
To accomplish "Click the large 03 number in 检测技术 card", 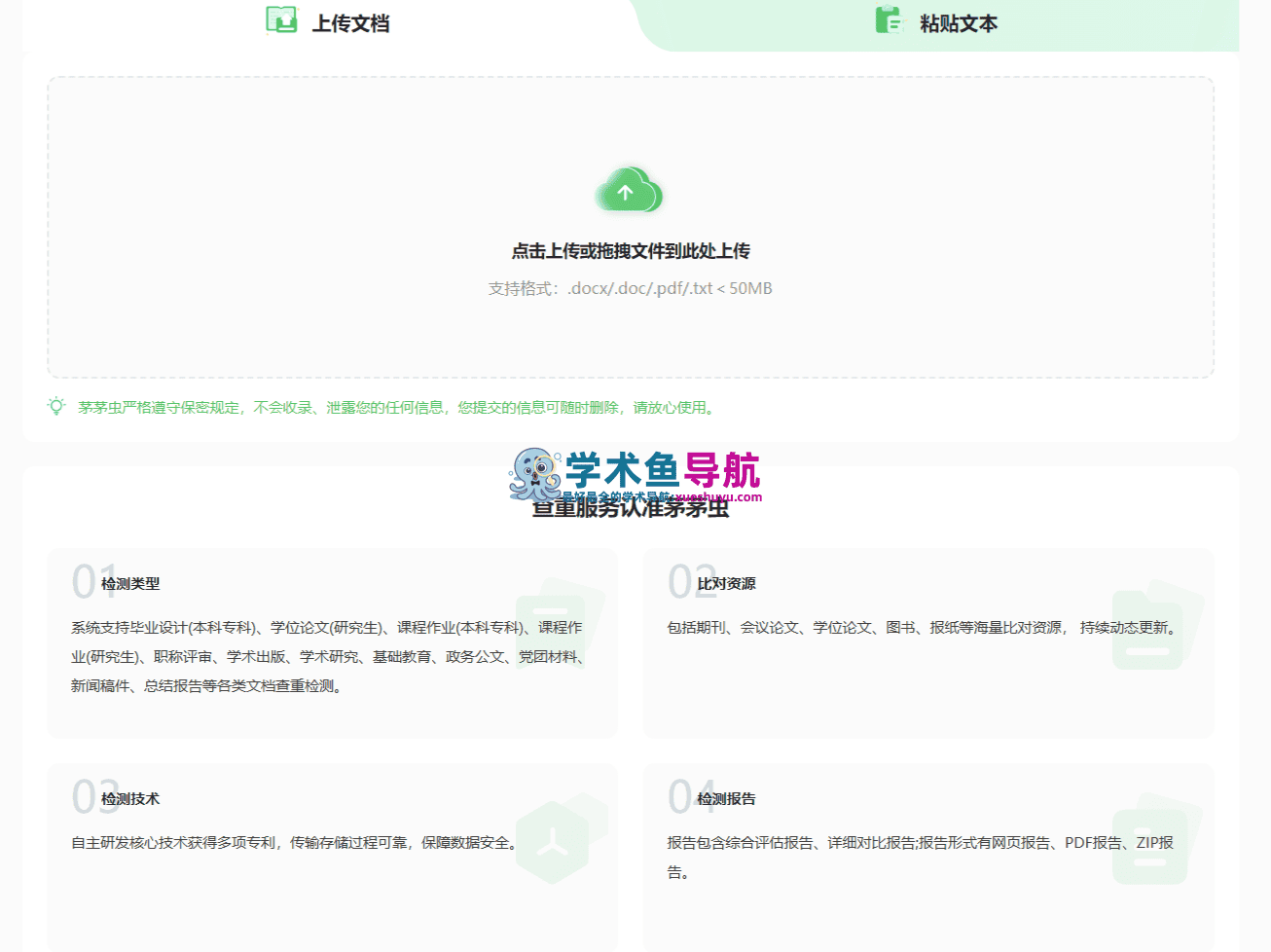I will [x=95, y=796].
